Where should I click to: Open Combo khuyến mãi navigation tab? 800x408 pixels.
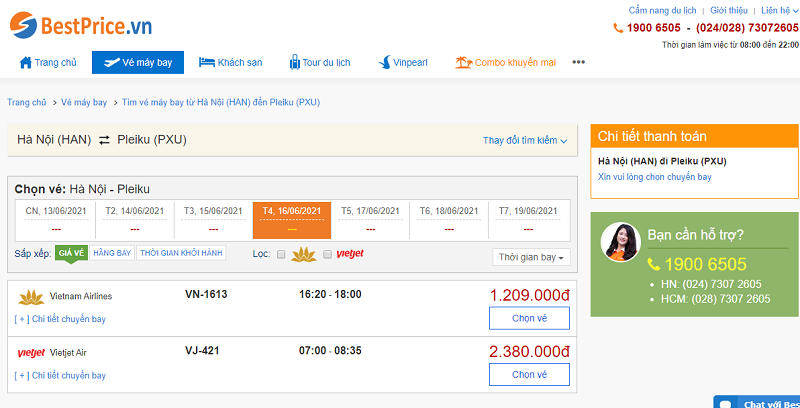(x=505, y=63)
